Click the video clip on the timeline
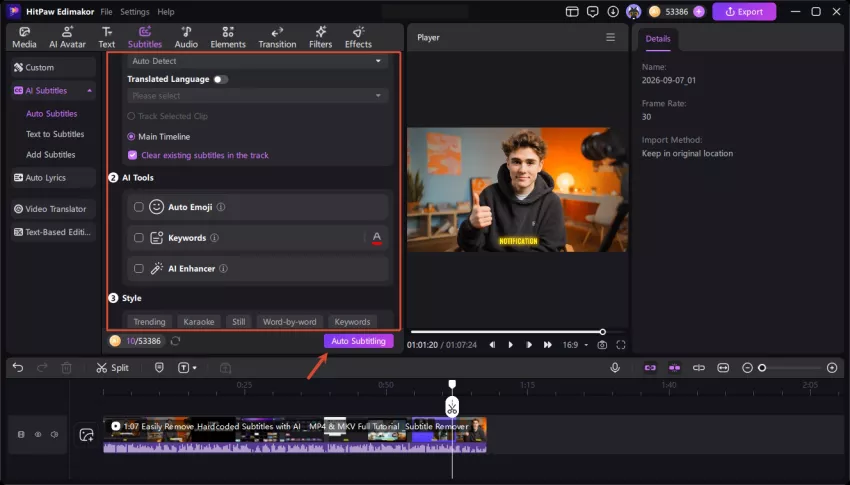The width and height of the screenshot is (850, 485). (x=295, y=435)
